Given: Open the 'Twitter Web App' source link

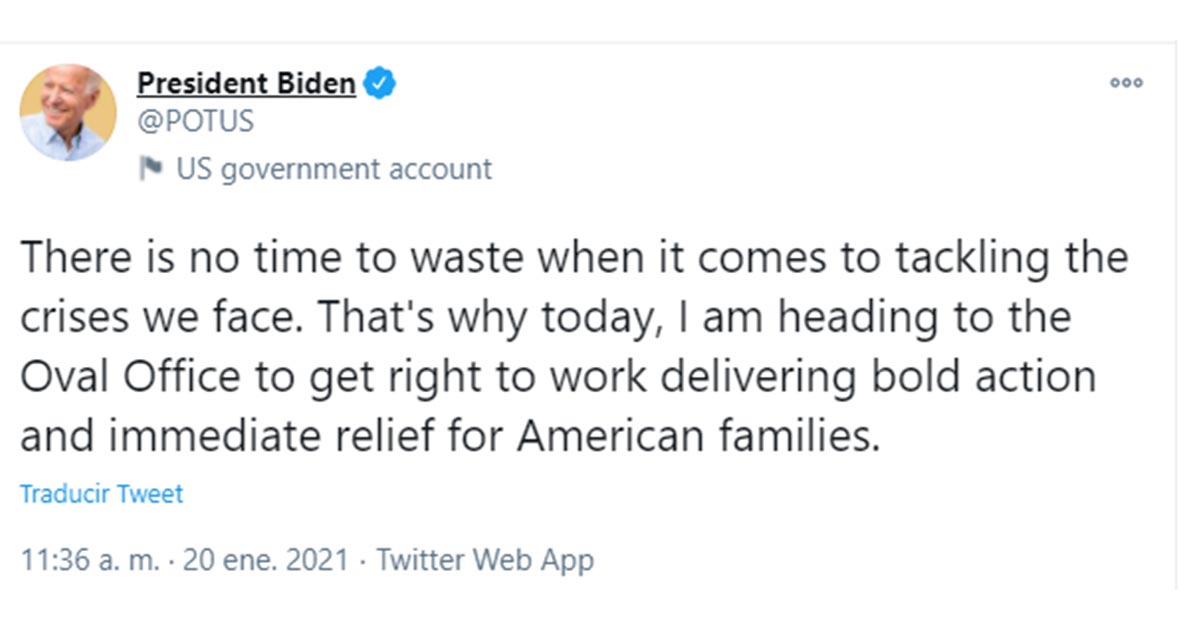Looking at the screenshot, I should pos(484,560).
